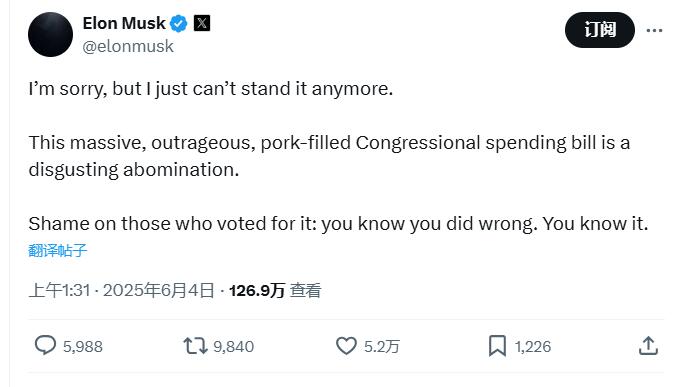Viewport: 674px width, 387px height.
Task: Like the post with heart icon
Action: 346,346
